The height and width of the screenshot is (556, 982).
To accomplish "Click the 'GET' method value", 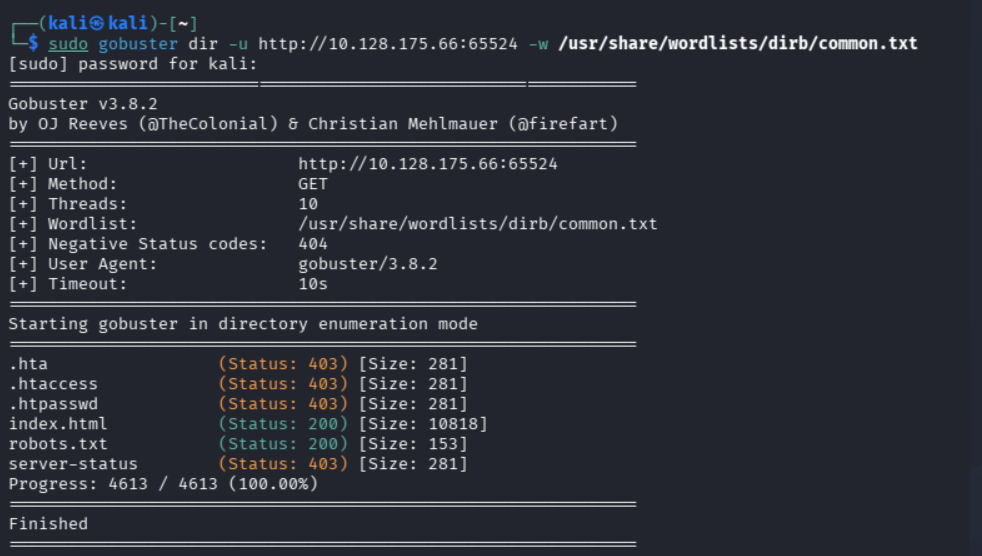I will (x=313, y=184).
